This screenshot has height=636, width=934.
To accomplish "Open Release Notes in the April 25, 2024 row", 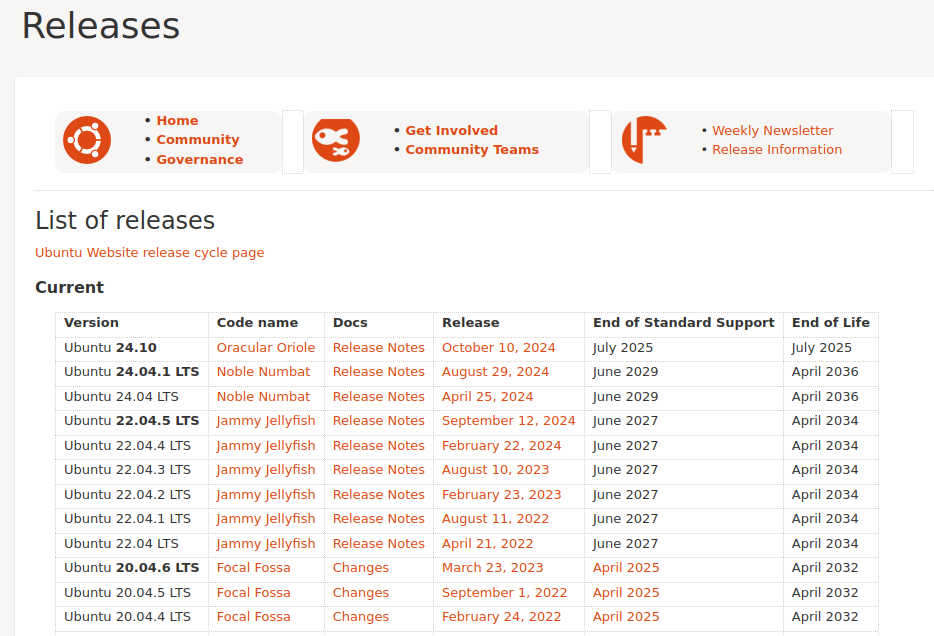I will click(378, 397).
